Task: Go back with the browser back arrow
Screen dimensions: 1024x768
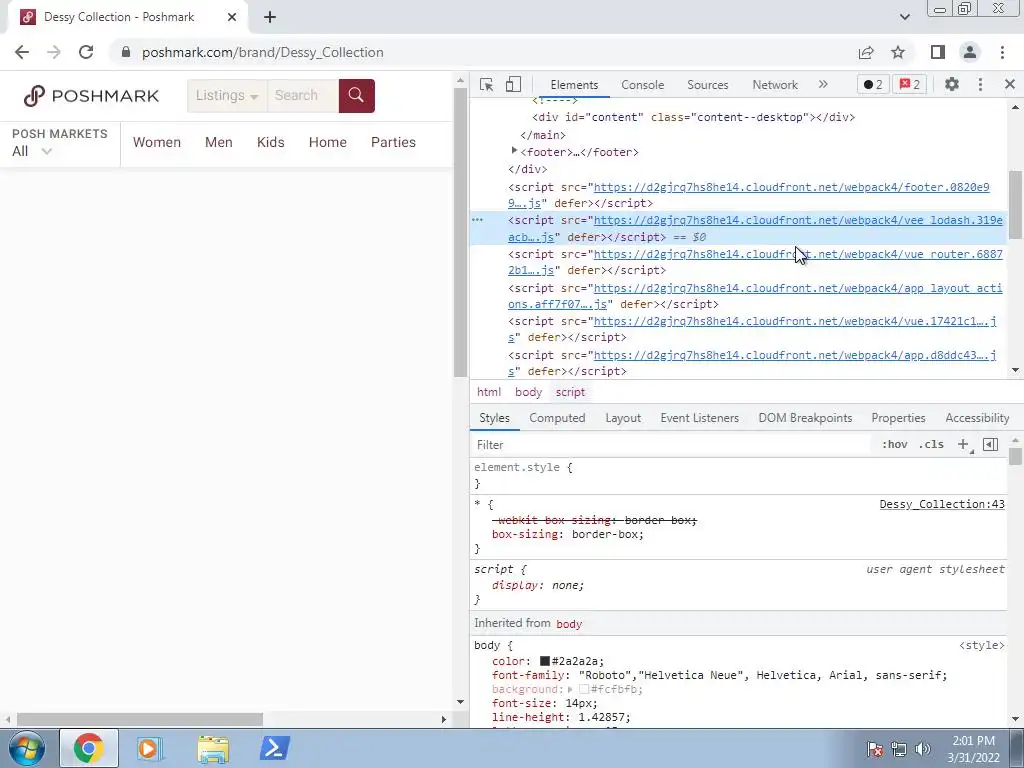Action: (22, 52)
